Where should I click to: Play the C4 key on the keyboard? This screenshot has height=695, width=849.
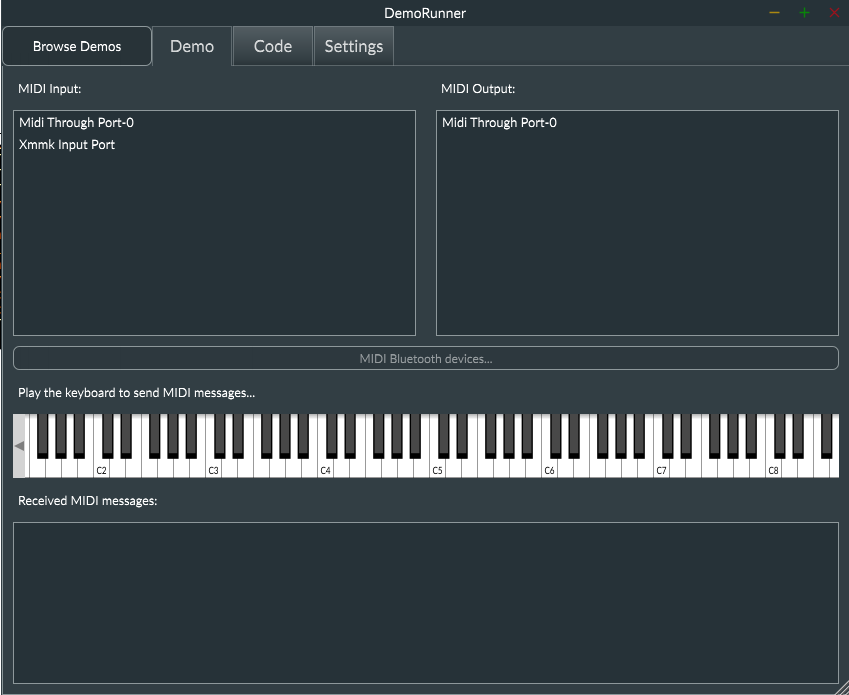(325, 469)
